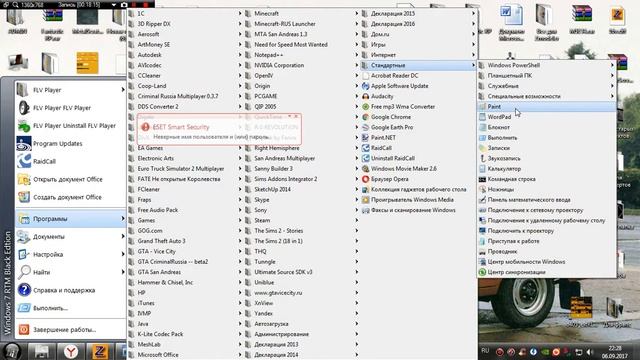Open the Записки sticky notes icon
The width and height of the screenshot is (640, 360).
point(482,148)
